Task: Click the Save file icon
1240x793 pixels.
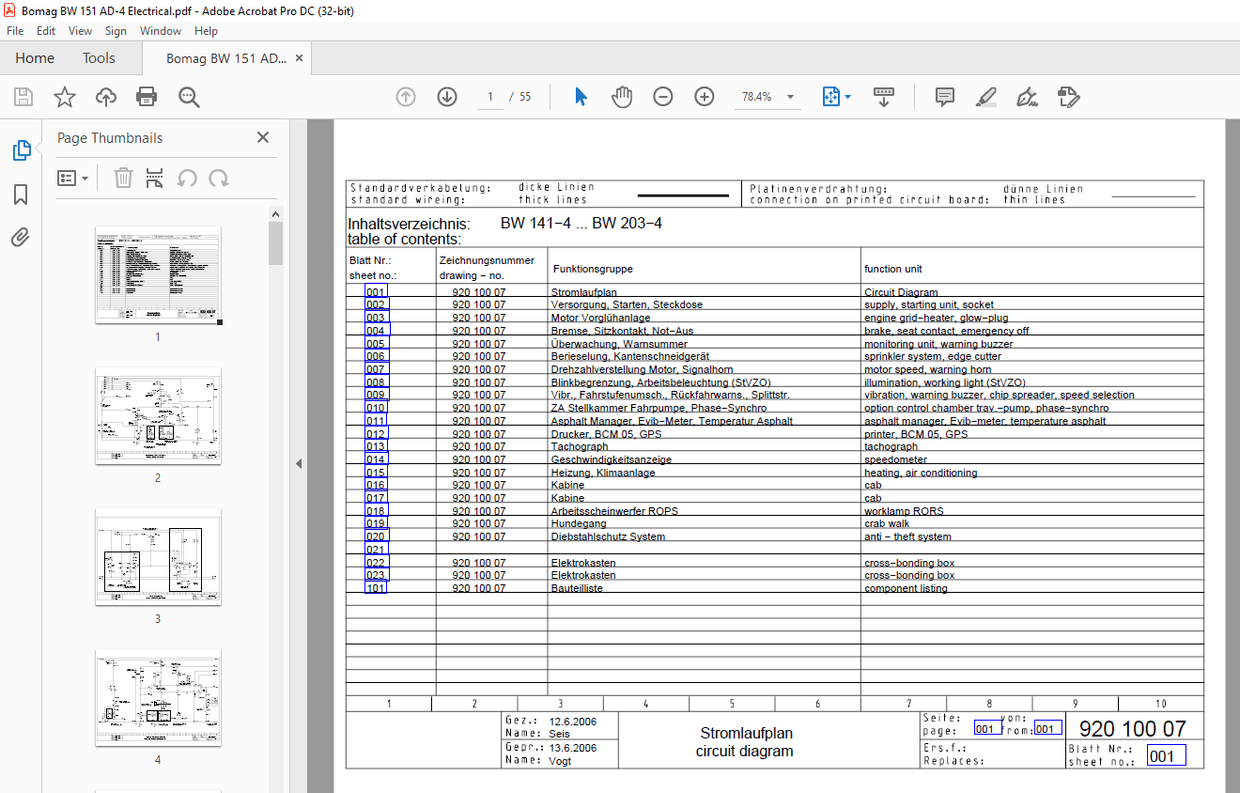Action: 23,97
